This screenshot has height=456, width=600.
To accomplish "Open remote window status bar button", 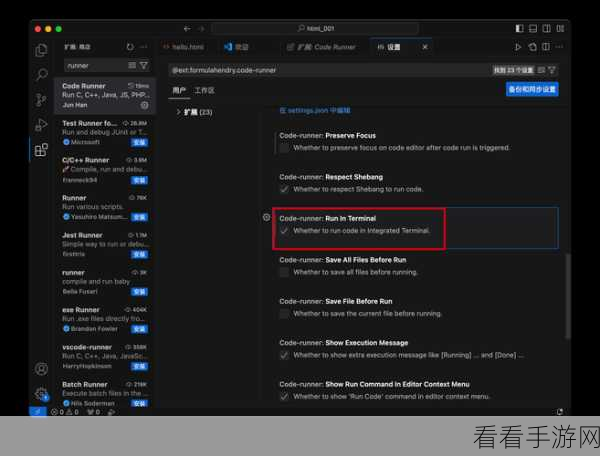I will [x=38, y=412].
